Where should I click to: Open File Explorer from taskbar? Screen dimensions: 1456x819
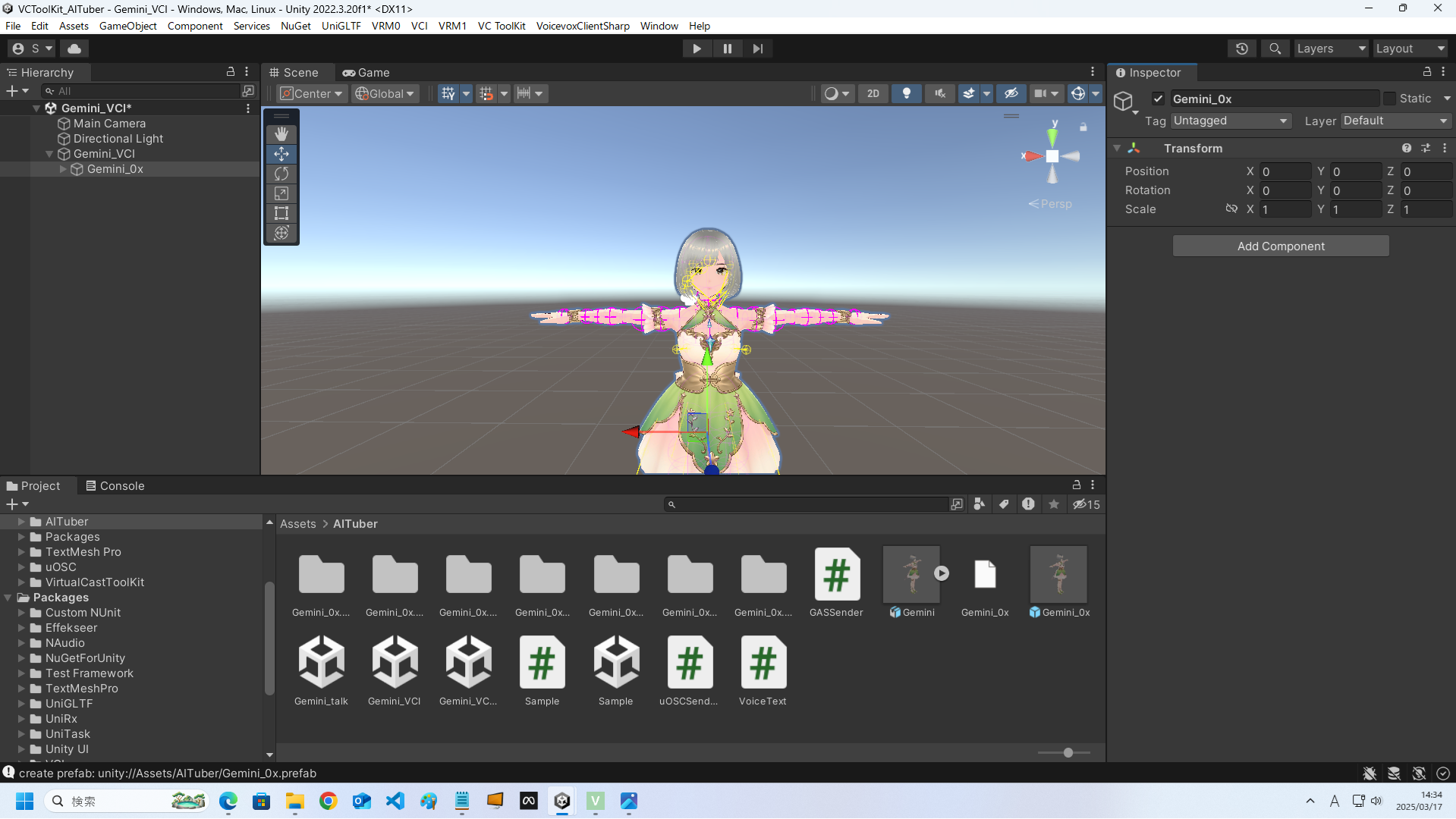(295, 801)
